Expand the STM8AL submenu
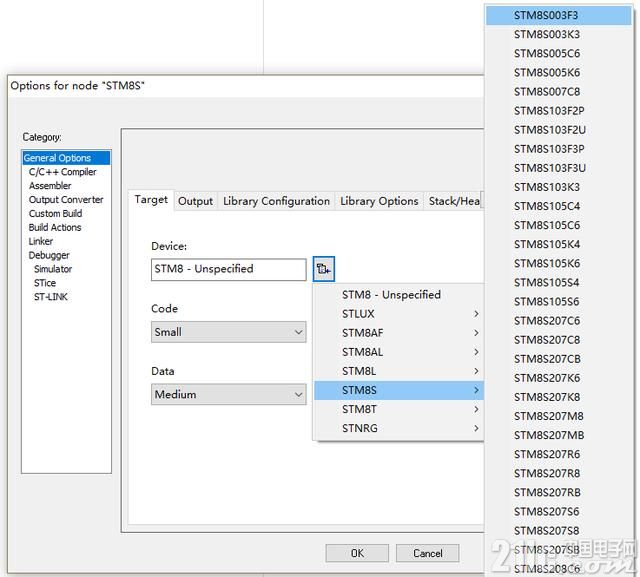The width and height of the screenshot is (640, 577). (399, 352)
